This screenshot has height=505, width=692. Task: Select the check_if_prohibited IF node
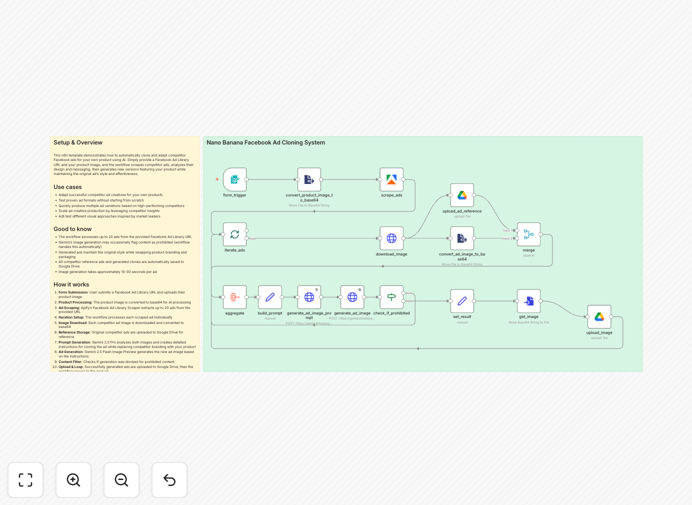391,297
